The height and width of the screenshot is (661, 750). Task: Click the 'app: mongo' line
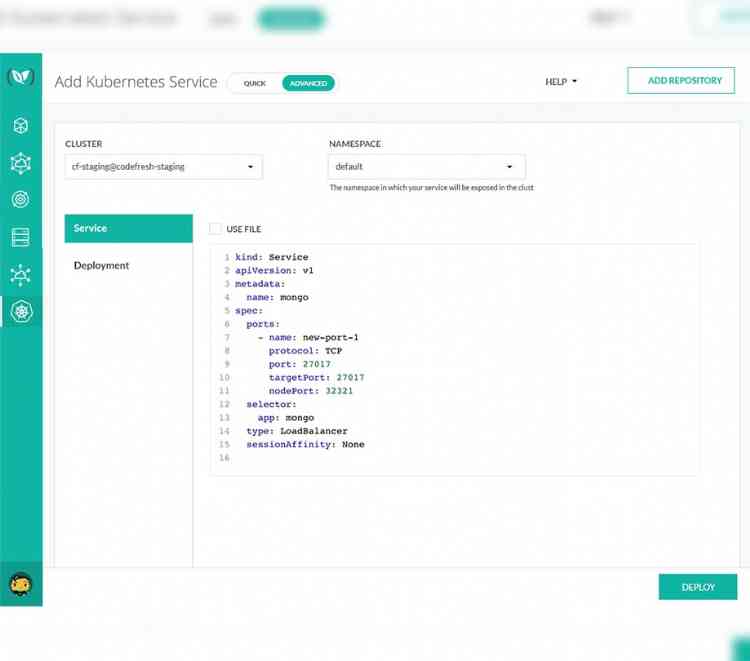(286, 418)
